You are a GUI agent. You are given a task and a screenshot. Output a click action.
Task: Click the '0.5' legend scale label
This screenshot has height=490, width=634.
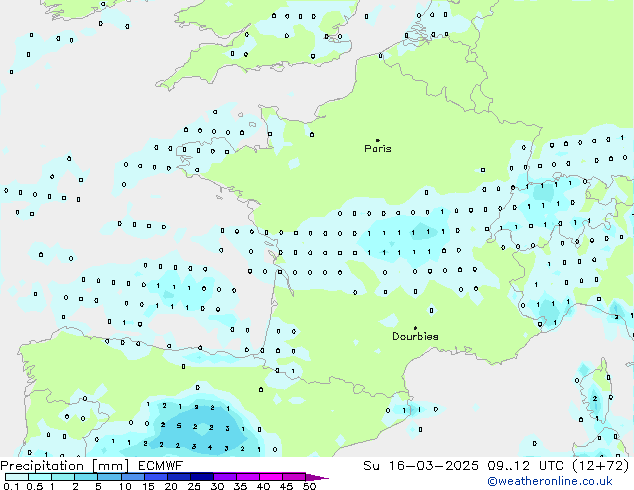tap(34, 486)
